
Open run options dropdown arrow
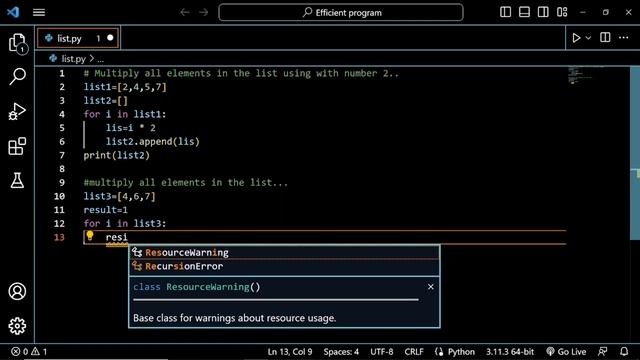(588, 38)
